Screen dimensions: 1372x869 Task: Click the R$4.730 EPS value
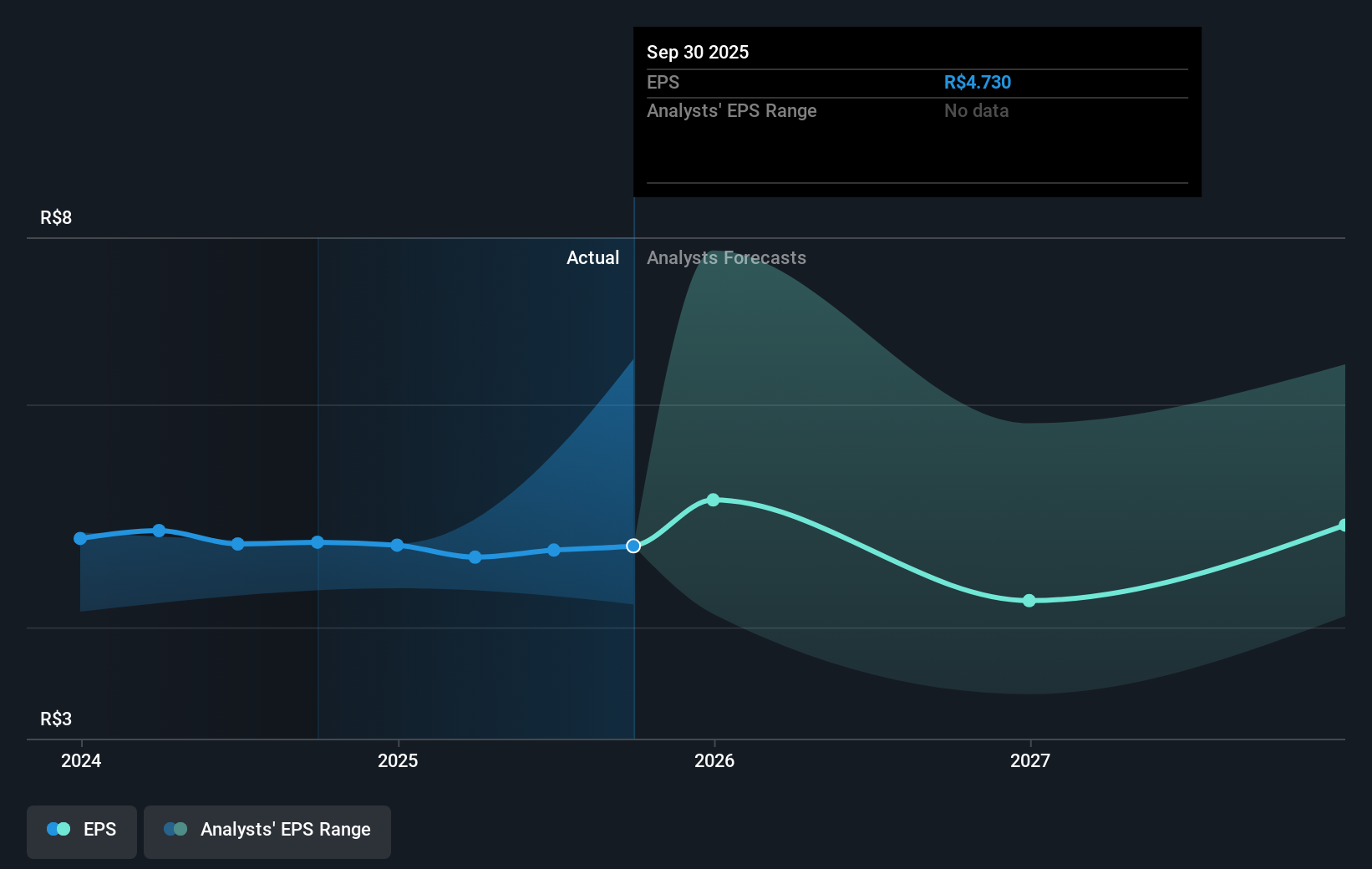(977, 82)
